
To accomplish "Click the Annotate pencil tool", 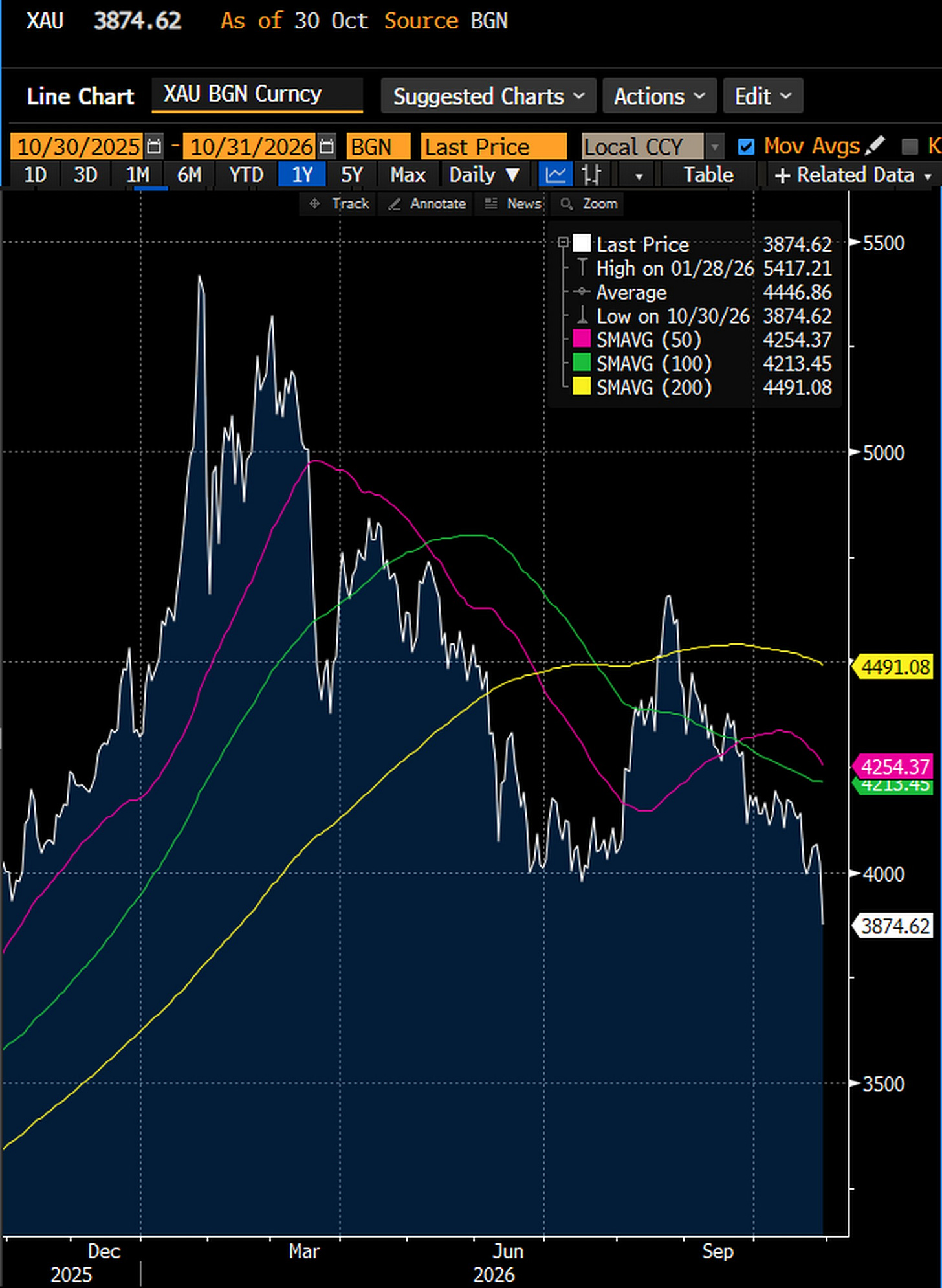I will [427, 204].
